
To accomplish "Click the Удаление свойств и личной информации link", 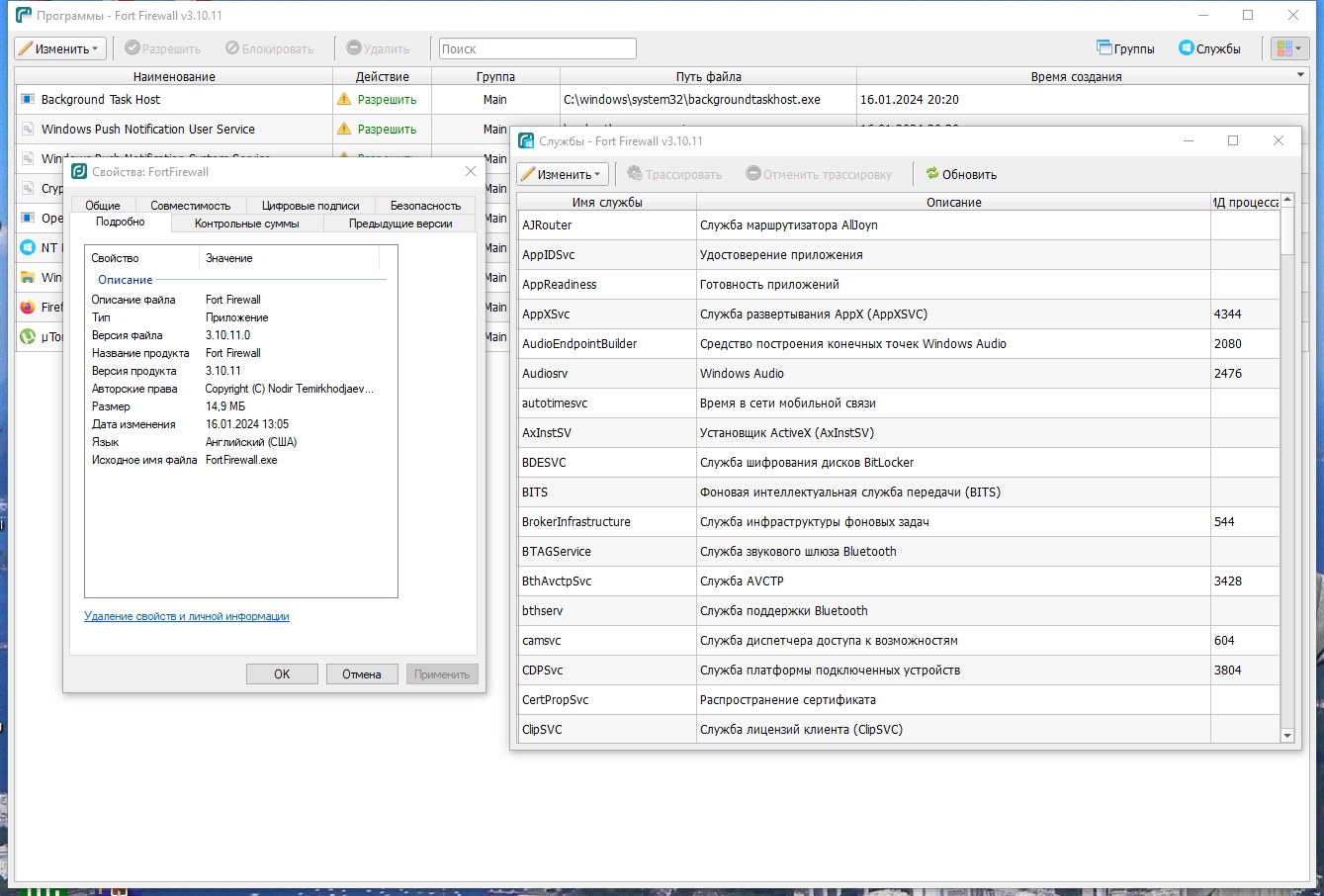I will pyautogui.click(x=187, y=616).
